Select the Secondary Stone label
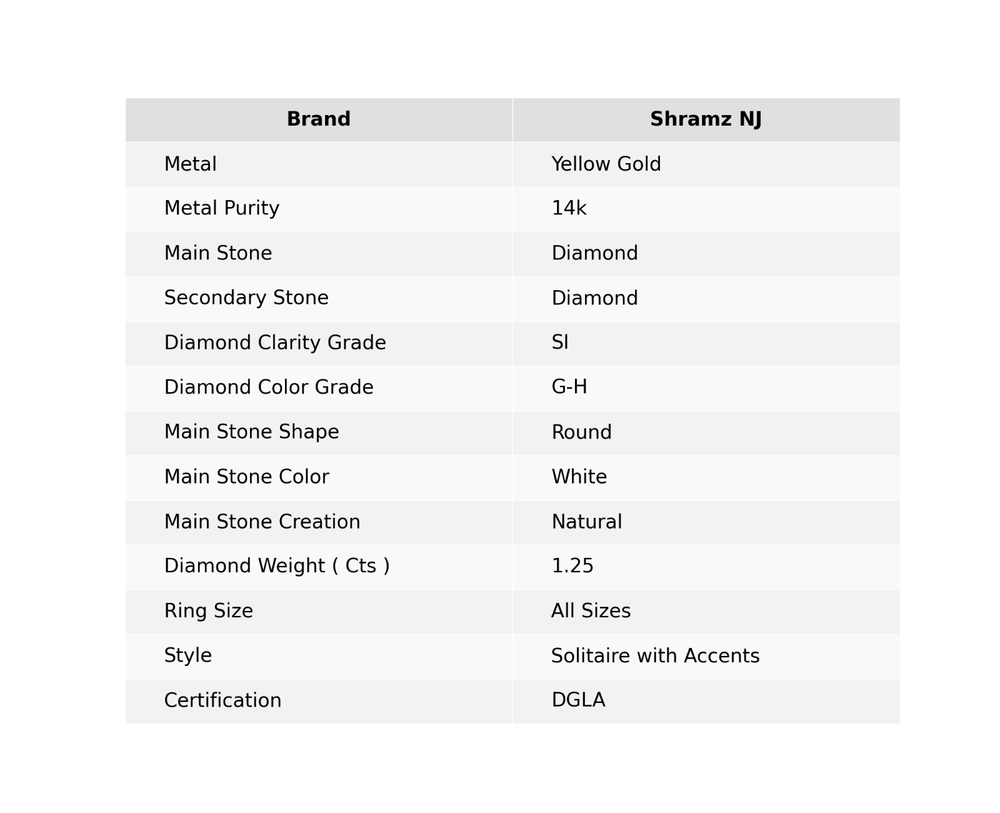Viewport: 1000px width, 813px height. [246, 299]
